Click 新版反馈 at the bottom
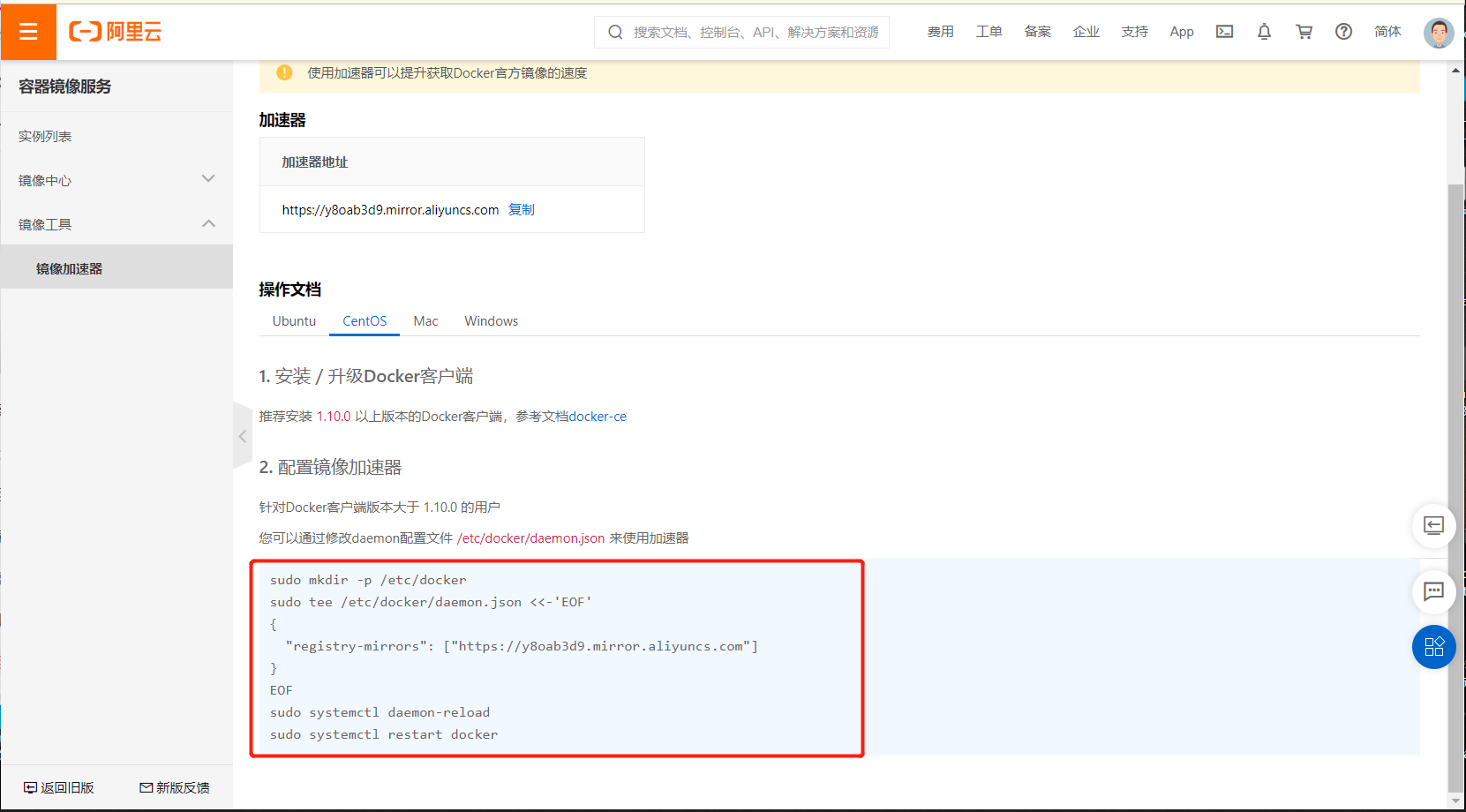 [x=175, y=787]
